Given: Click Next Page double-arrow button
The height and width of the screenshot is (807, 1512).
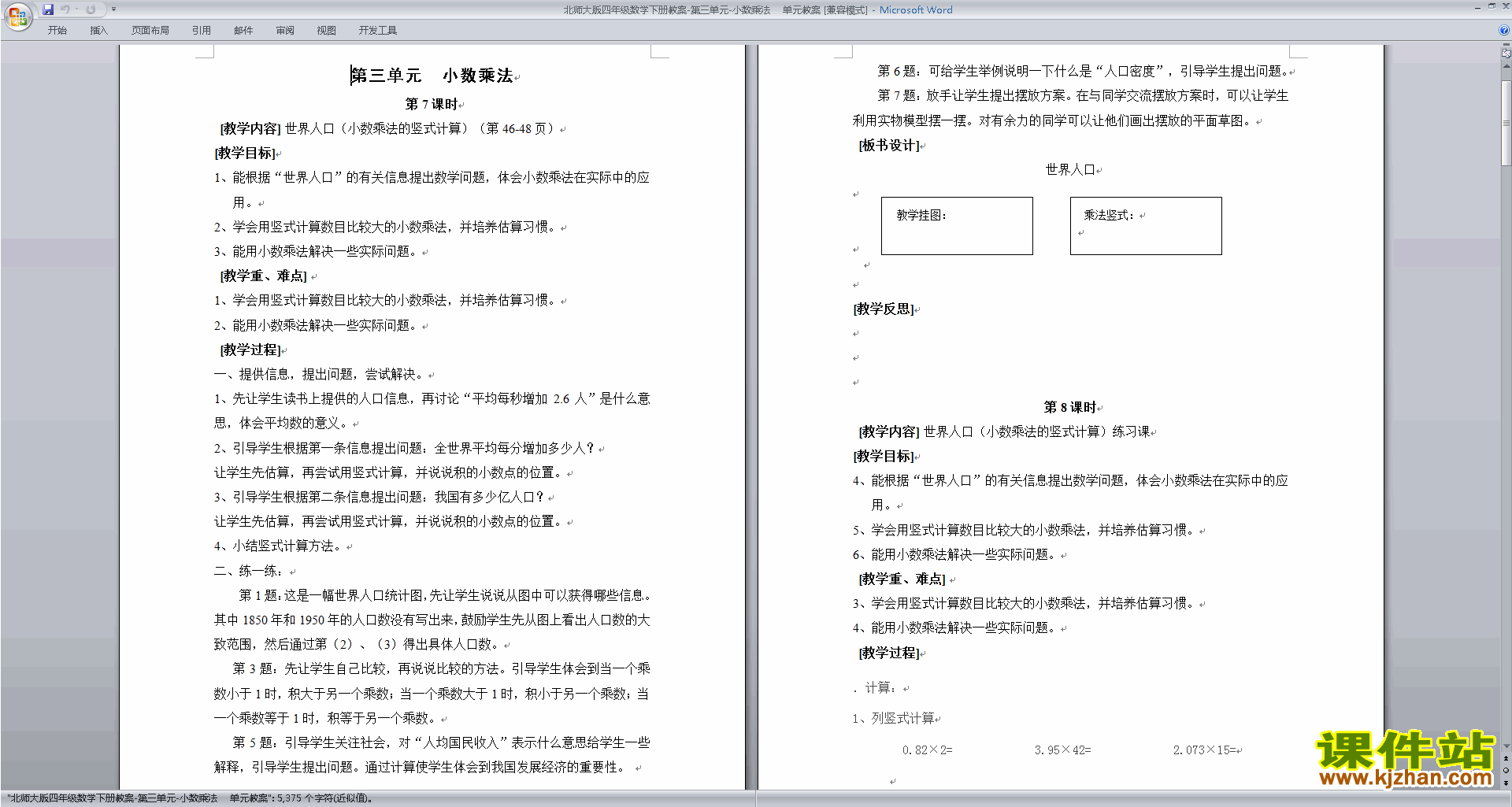Looking at the screenshot, I should point(1506,783).
